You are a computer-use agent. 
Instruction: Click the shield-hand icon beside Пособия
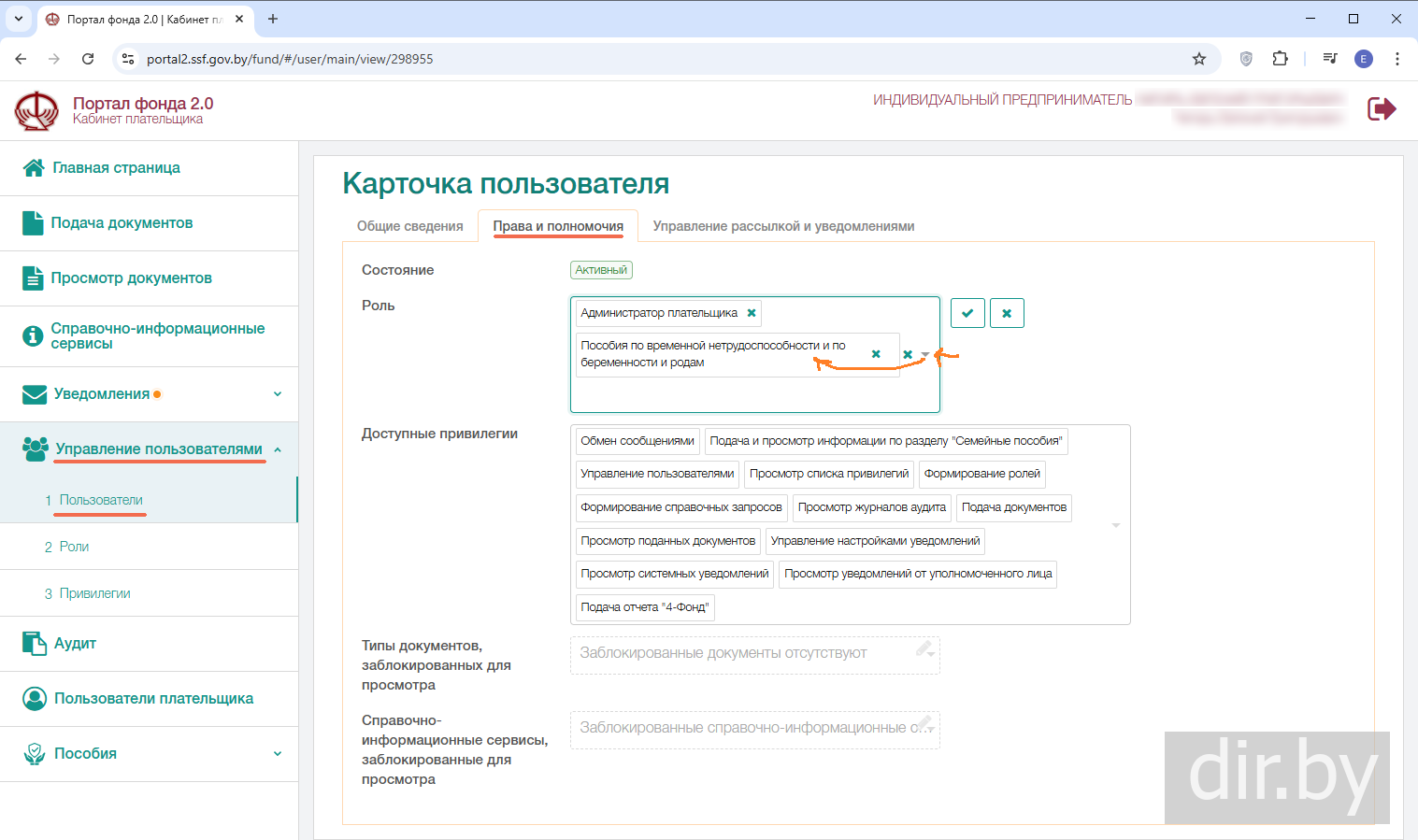coord(35,754)
